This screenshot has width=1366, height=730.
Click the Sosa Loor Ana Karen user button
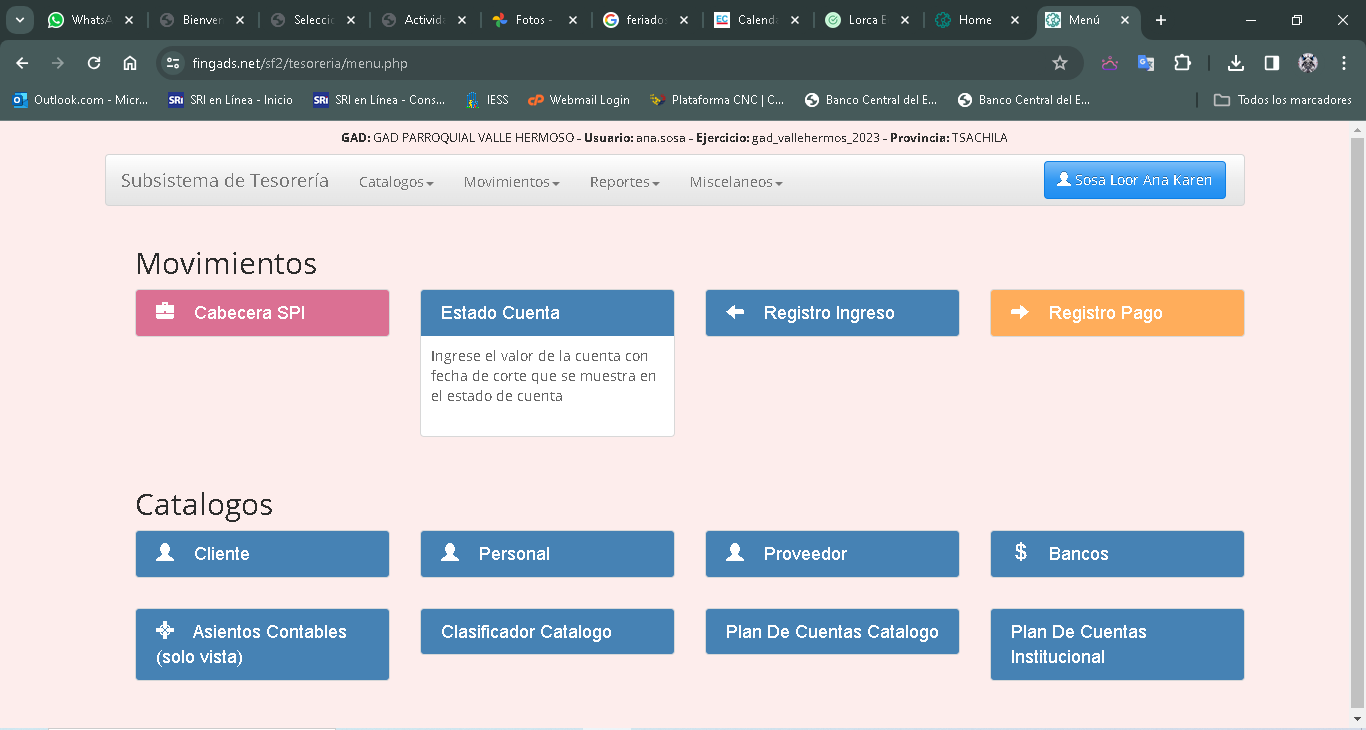[x=1134, y=180]
